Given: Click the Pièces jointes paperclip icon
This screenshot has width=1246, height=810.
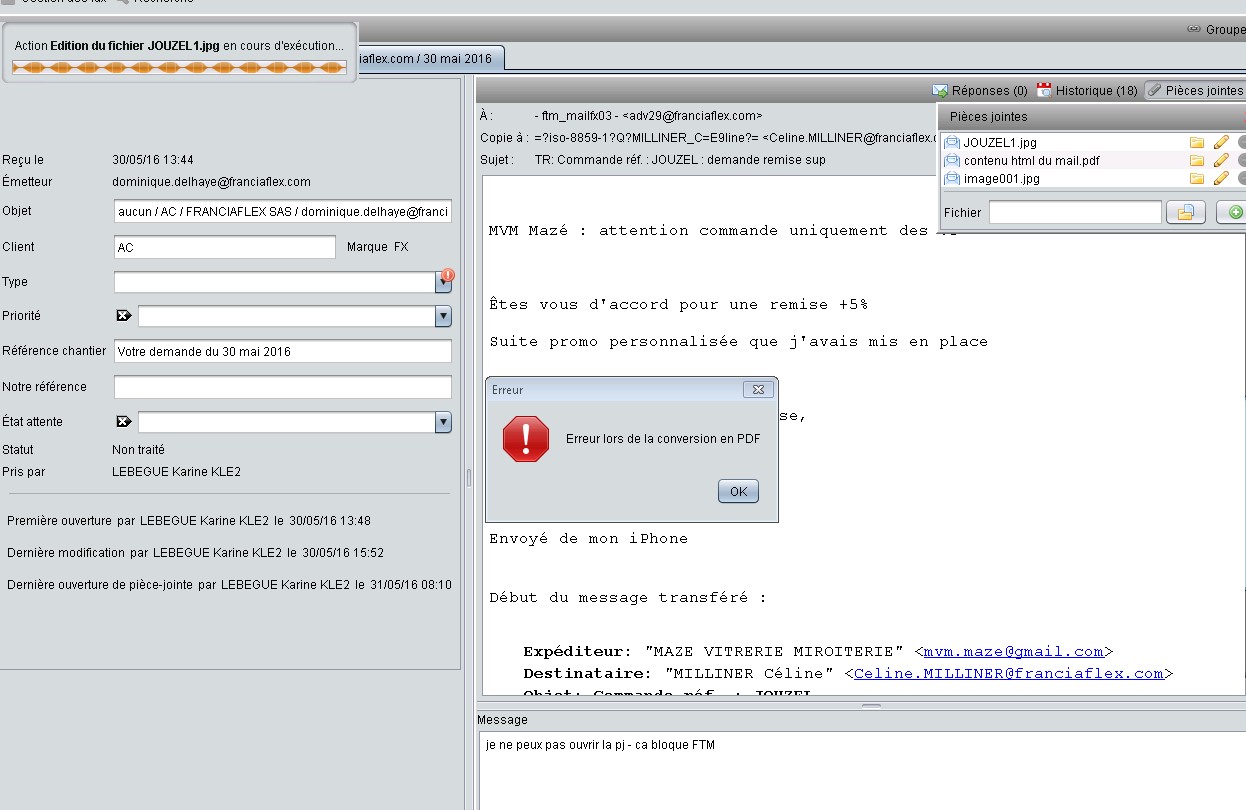Looking at the screenshot, I should coord(1154,90).
